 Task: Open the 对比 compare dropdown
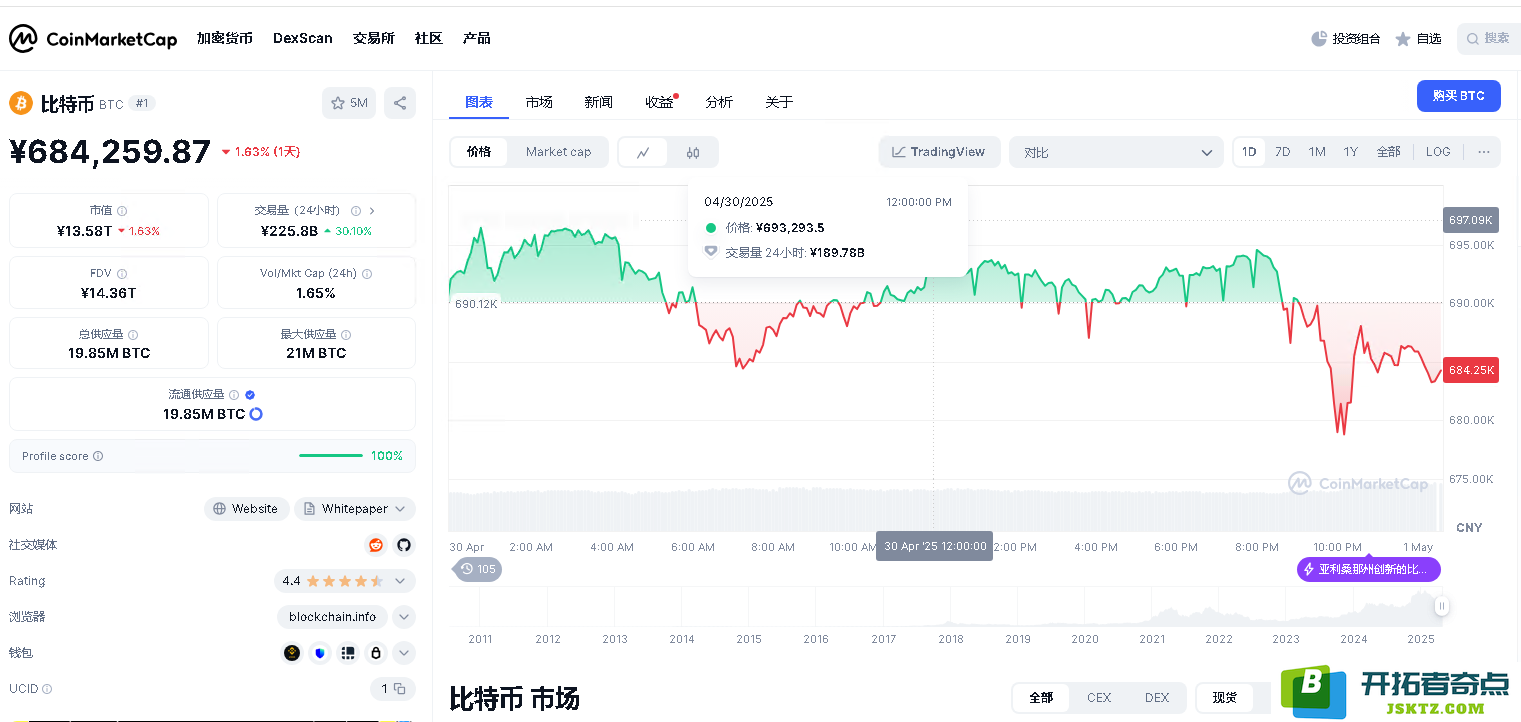(x=1116, y=152)
